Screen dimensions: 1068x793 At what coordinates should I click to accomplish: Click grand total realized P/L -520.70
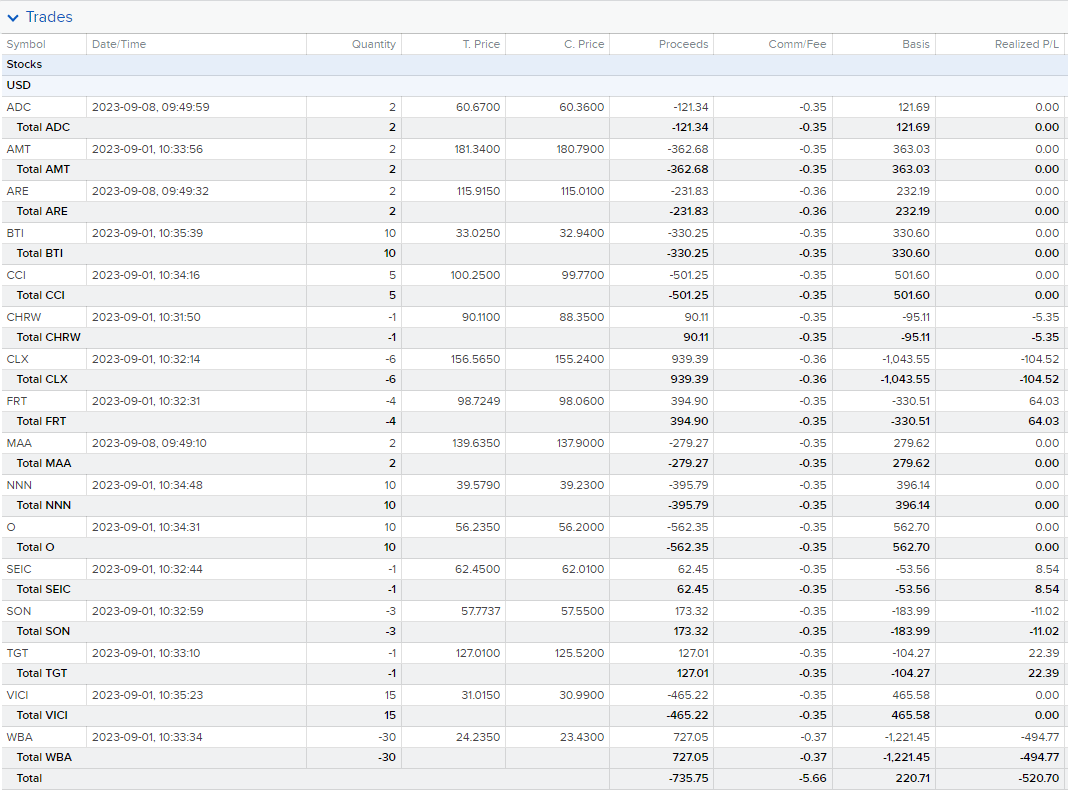1039,779
